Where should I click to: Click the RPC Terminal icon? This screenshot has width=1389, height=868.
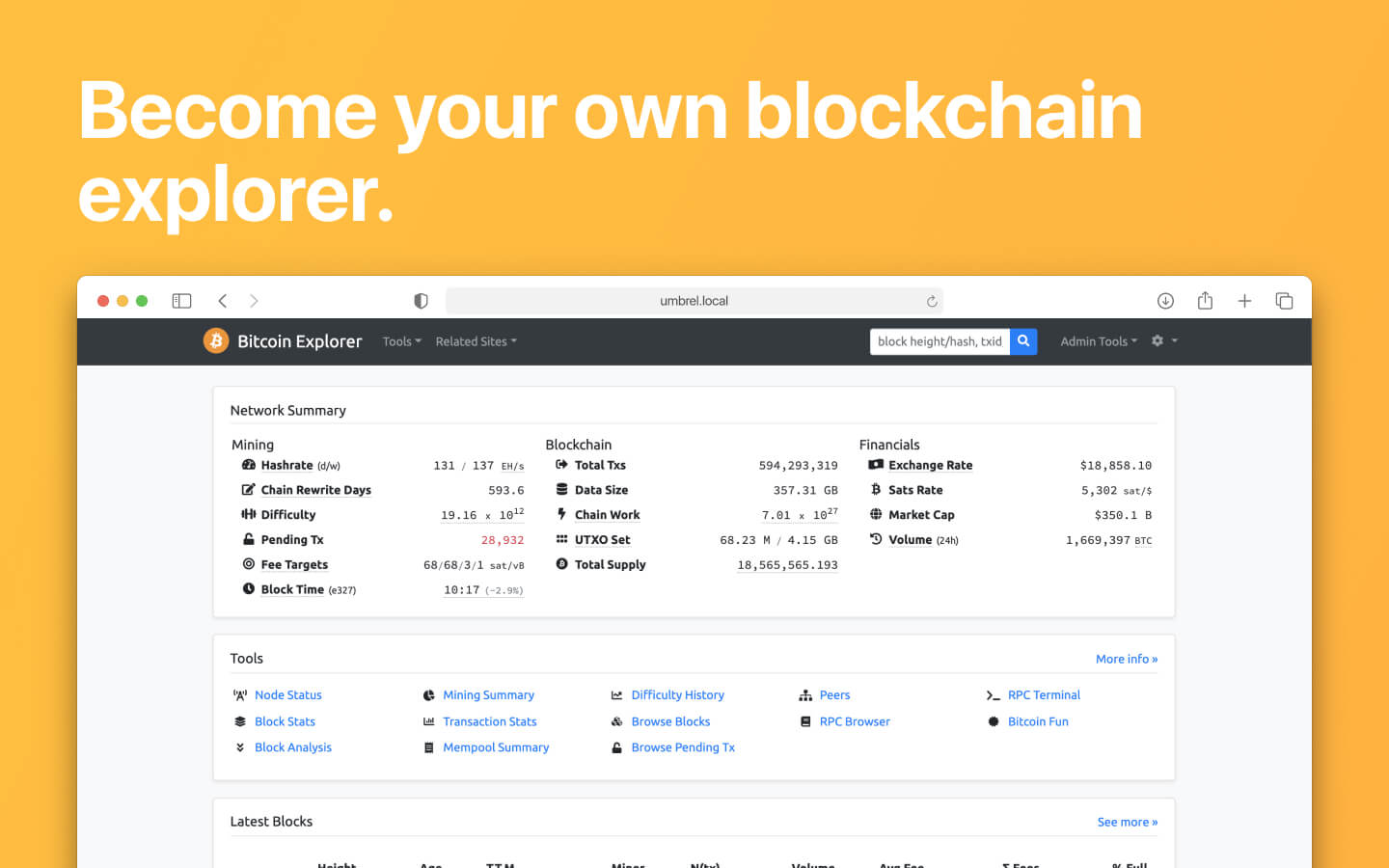click(x=994, y=694)
